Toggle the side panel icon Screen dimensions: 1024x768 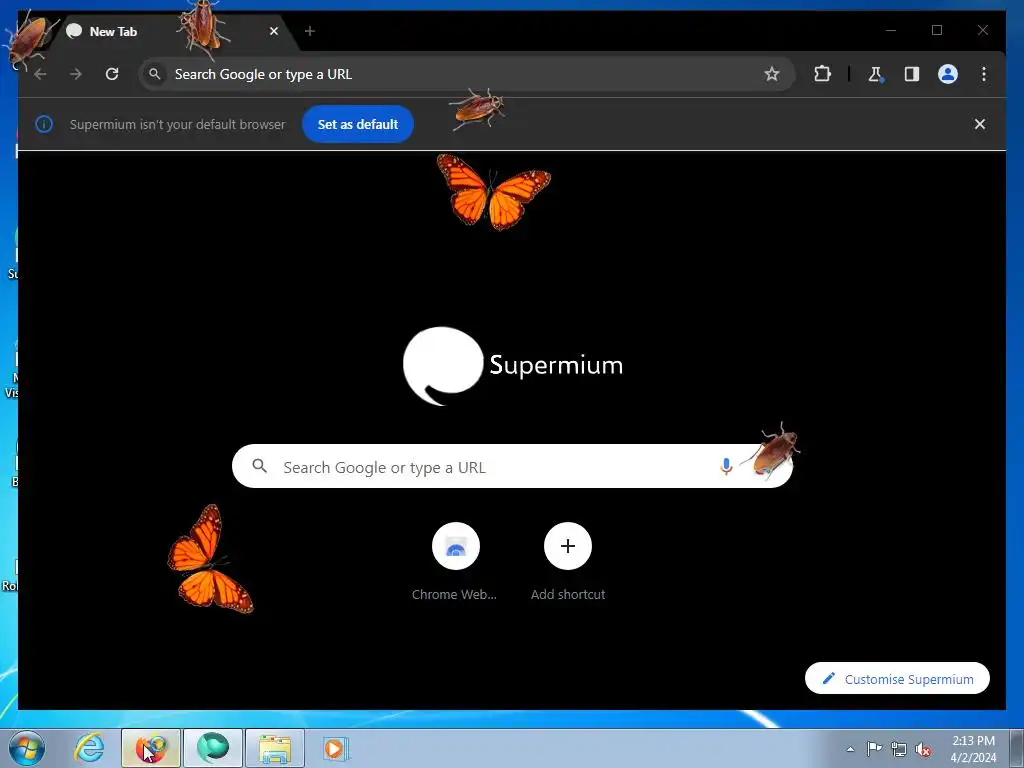[x=912, y=74]
